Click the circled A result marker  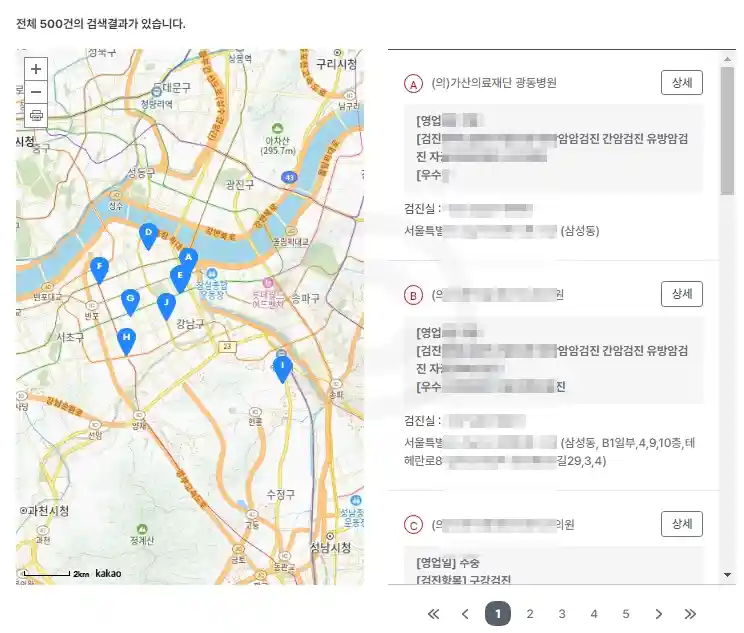(x=413, y=84)
